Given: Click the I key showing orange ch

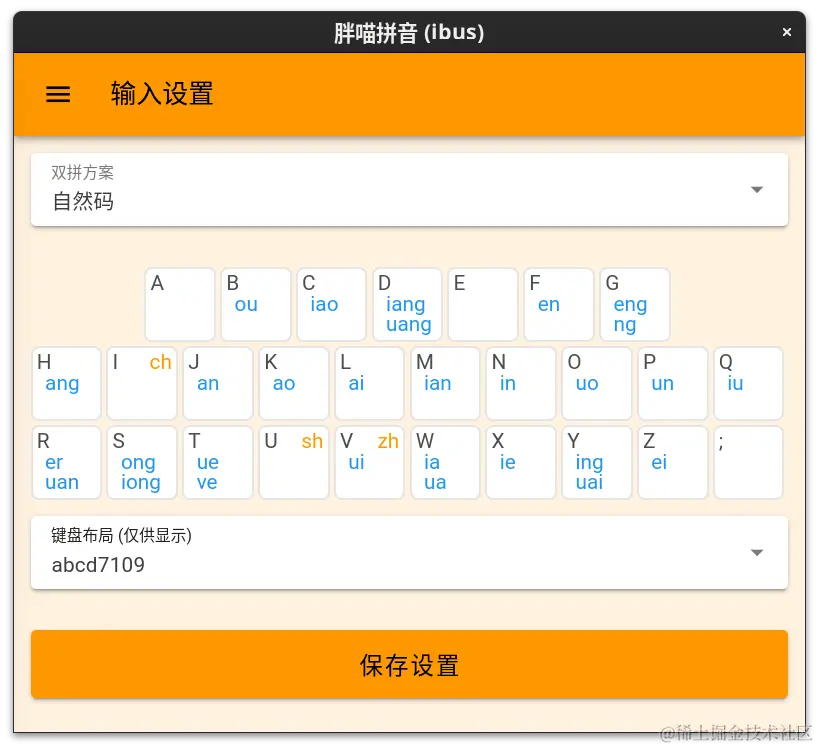Looking at the screenshot, I should [141, 383].
